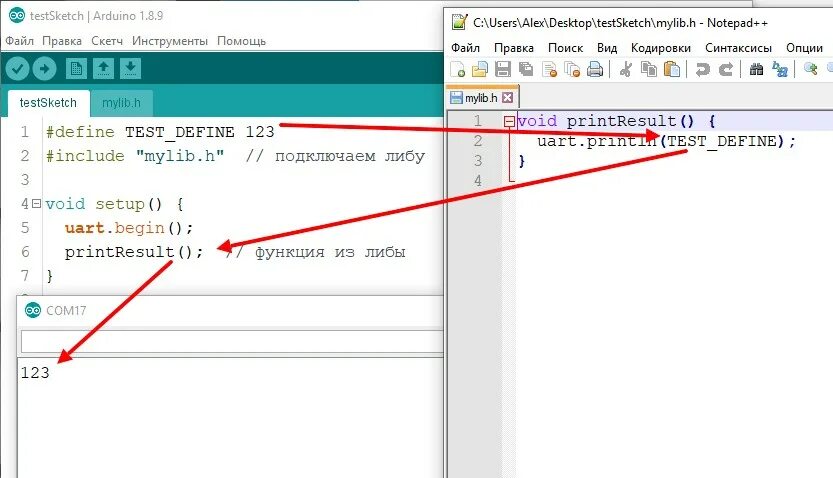Viewport: 833px width, 478px height.
Task: Click the Arduino Upload arrow button
Action: [x=44, y=69]
